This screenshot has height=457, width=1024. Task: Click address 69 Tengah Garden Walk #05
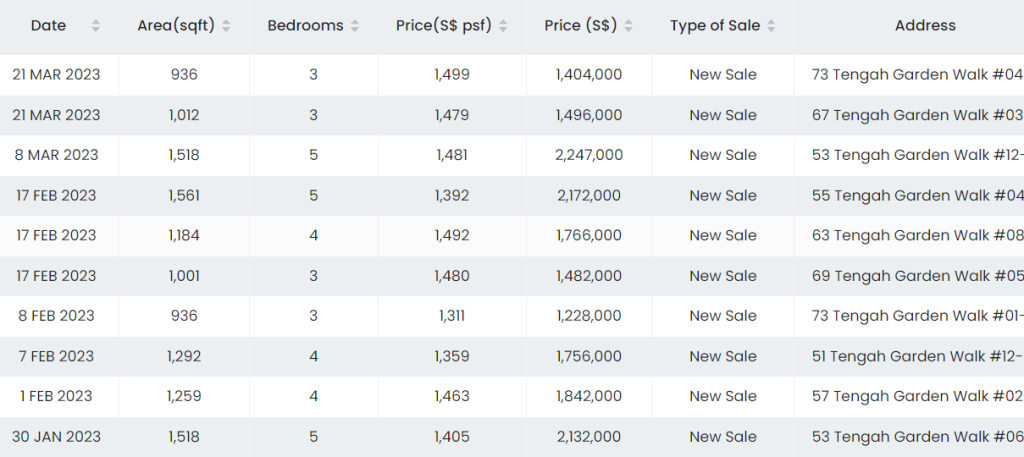pyautogui.click(x=917, y=276)
